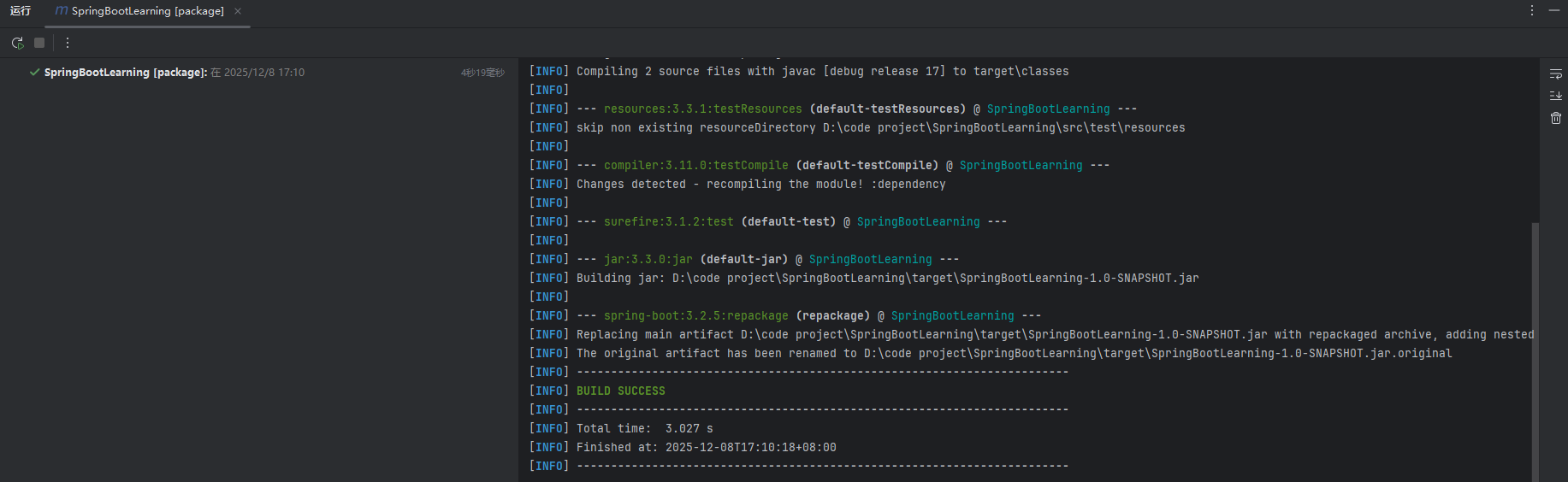The width and height of the screenshot is (1568, 482).
Task: Open Run tool window options menu
Action: click(x=1532, y=10)
